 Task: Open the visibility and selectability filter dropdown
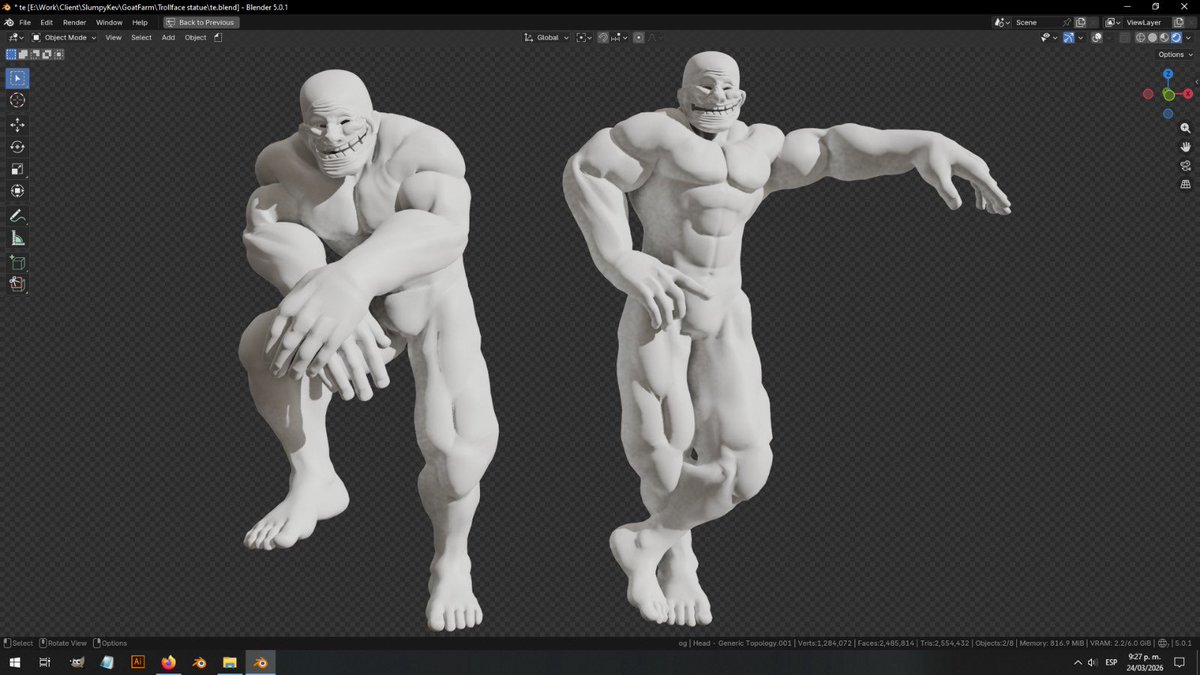[x=1049, y=37]
